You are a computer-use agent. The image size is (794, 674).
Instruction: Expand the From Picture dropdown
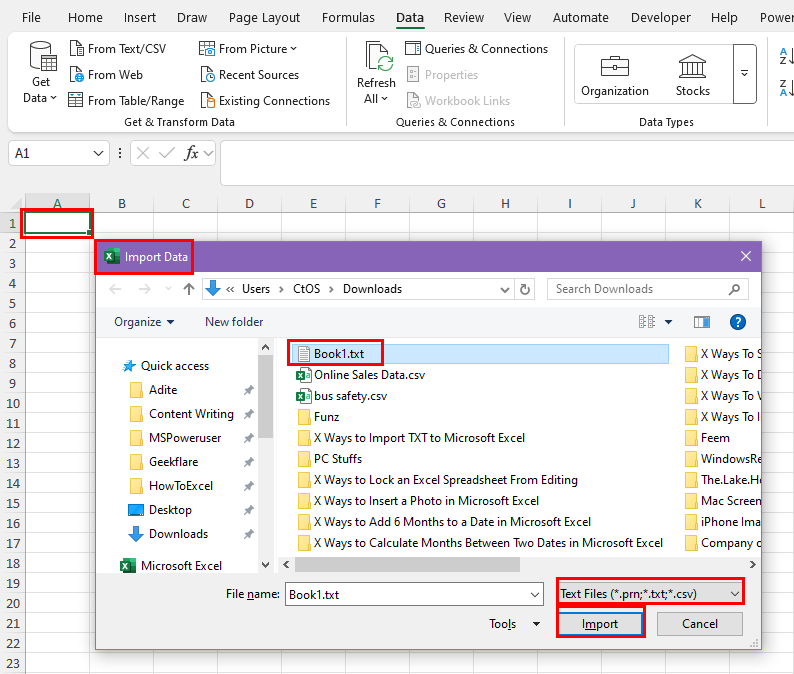tap(294, 49)
